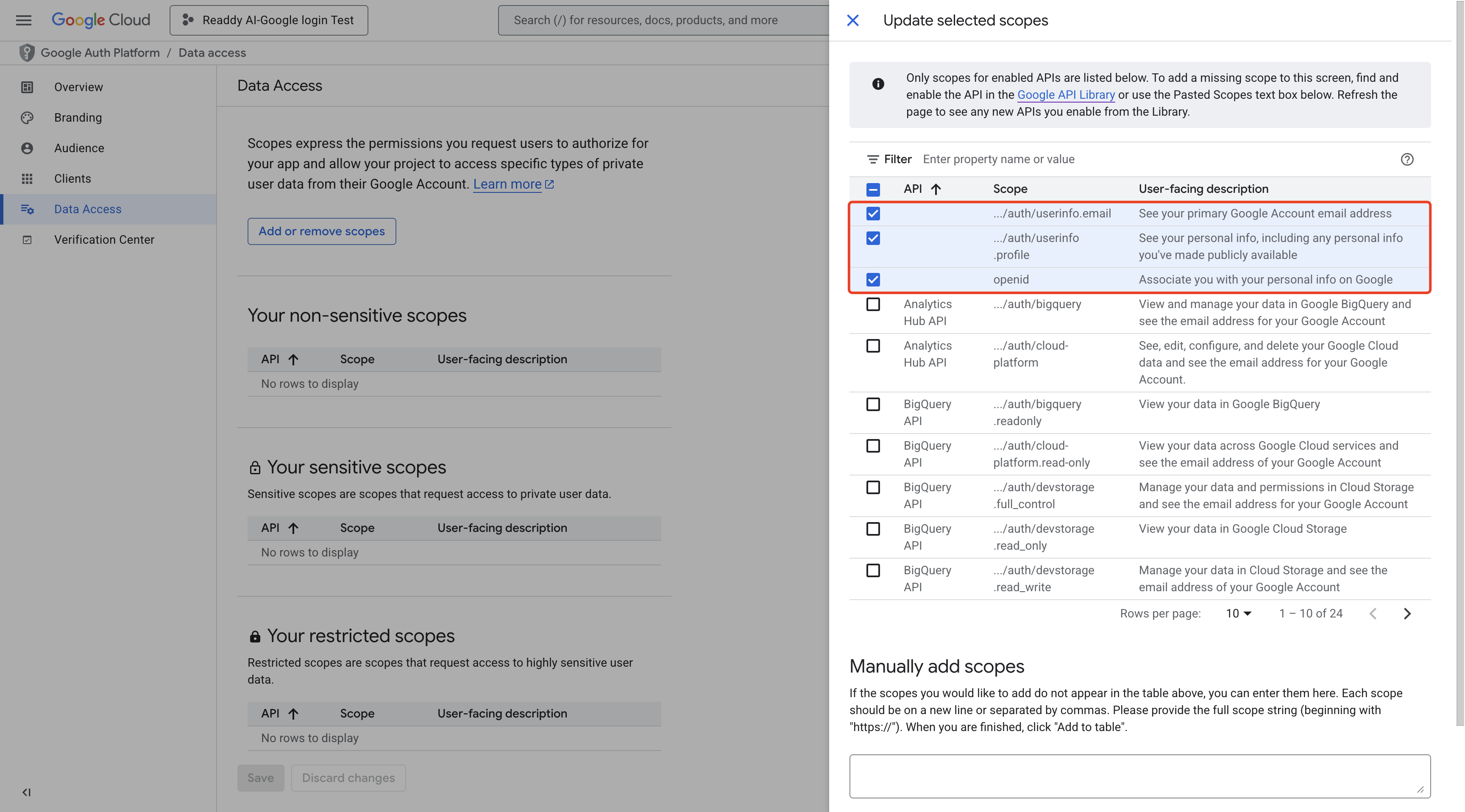Viewport: 1465px width, 812px height.
Task: Open the main navigation hamburger menu
Action: click(x=23, y=20)
